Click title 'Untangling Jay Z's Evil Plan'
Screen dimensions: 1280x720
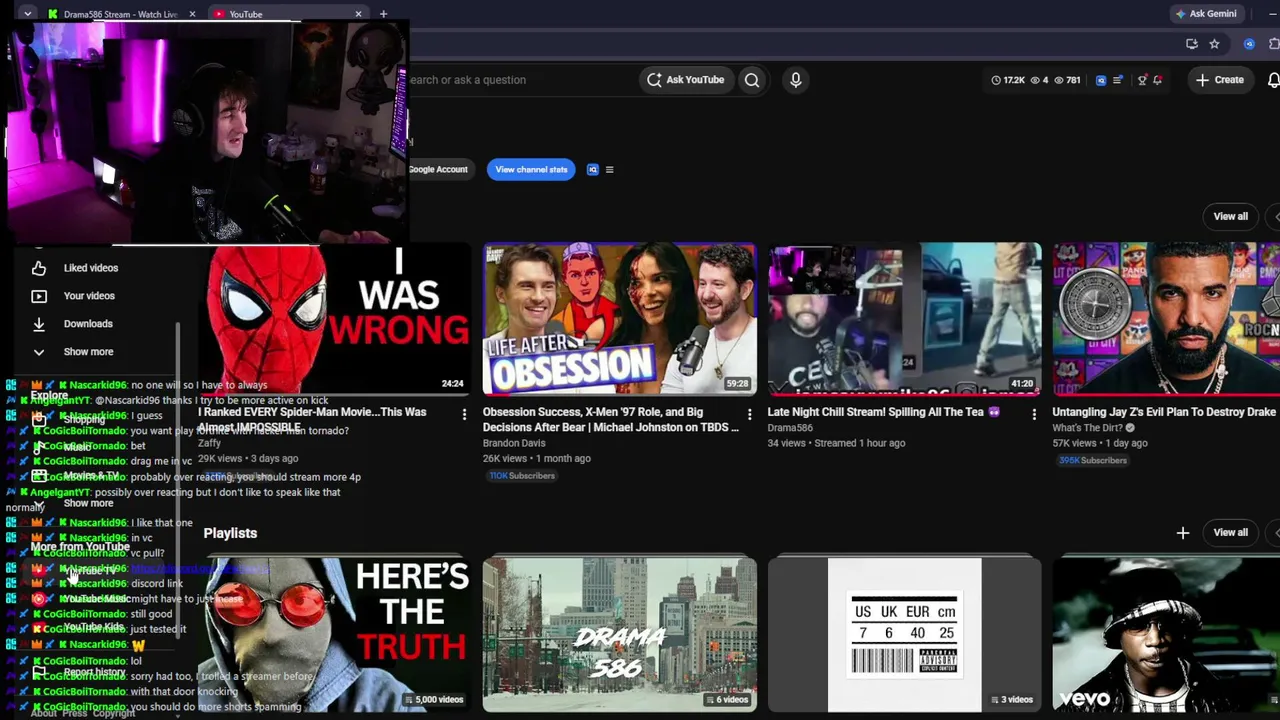[x=1164, y=412]
